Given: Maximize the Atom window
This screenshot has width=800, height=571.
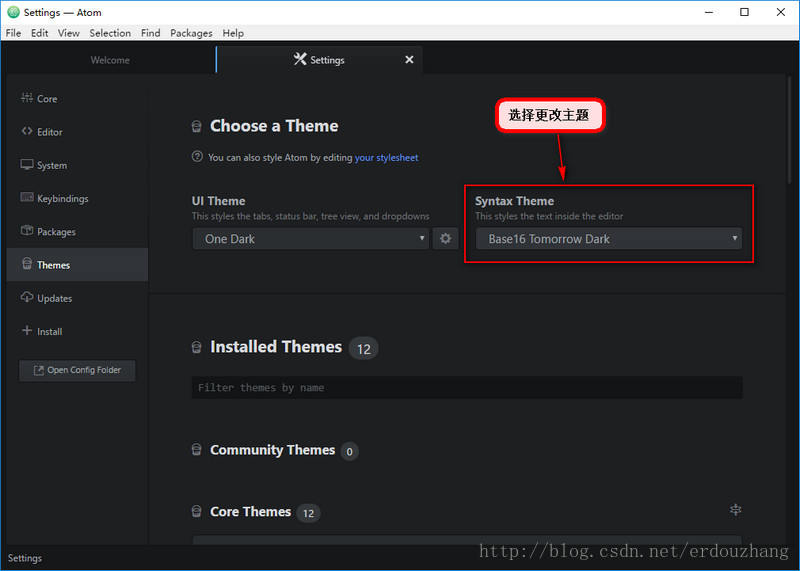Looking at the screenshot, I should pos(744,12).
